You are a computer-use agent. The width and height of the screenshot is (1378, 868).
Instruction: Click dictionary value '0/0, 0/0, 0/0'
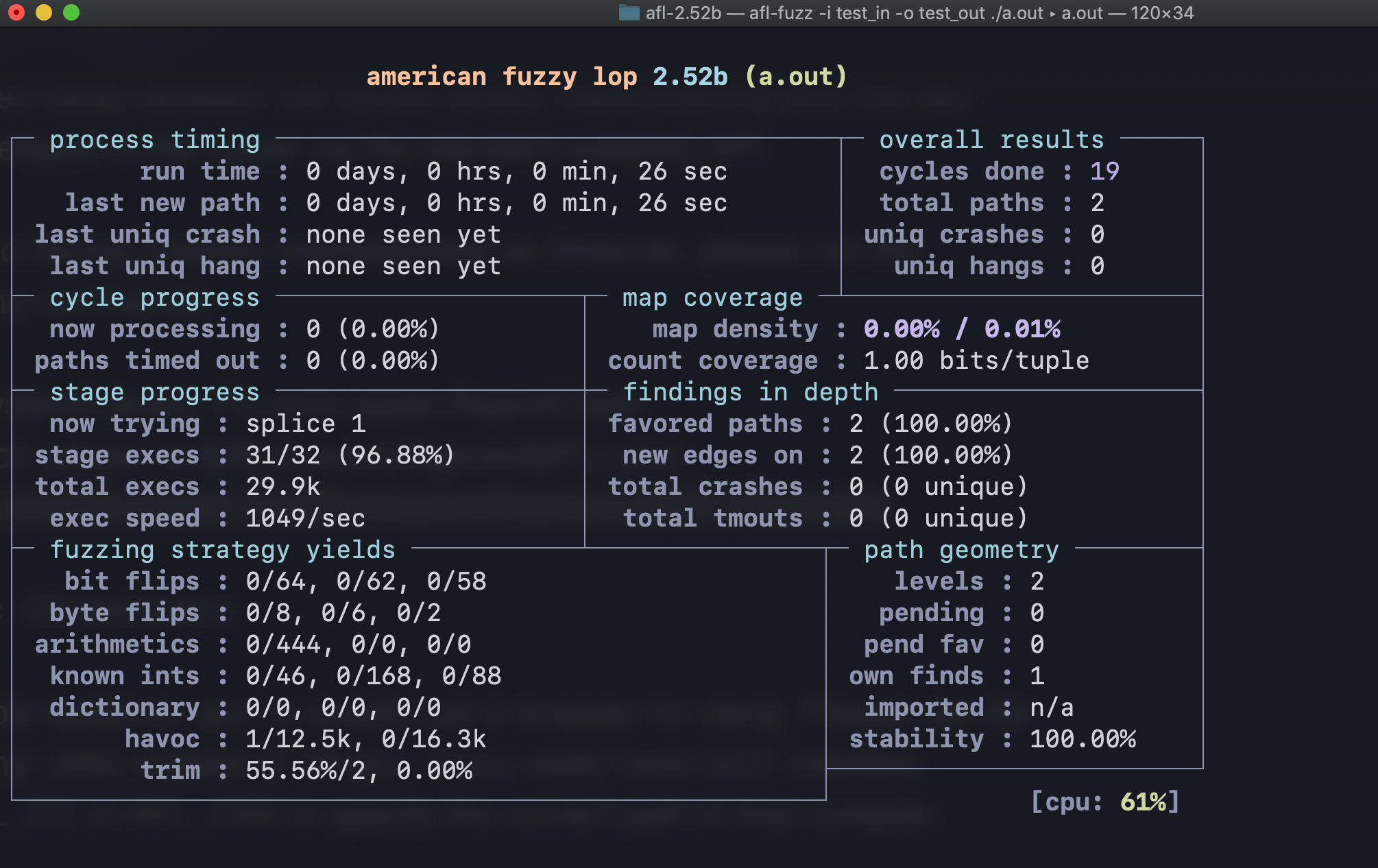click(x=343, y=708)
